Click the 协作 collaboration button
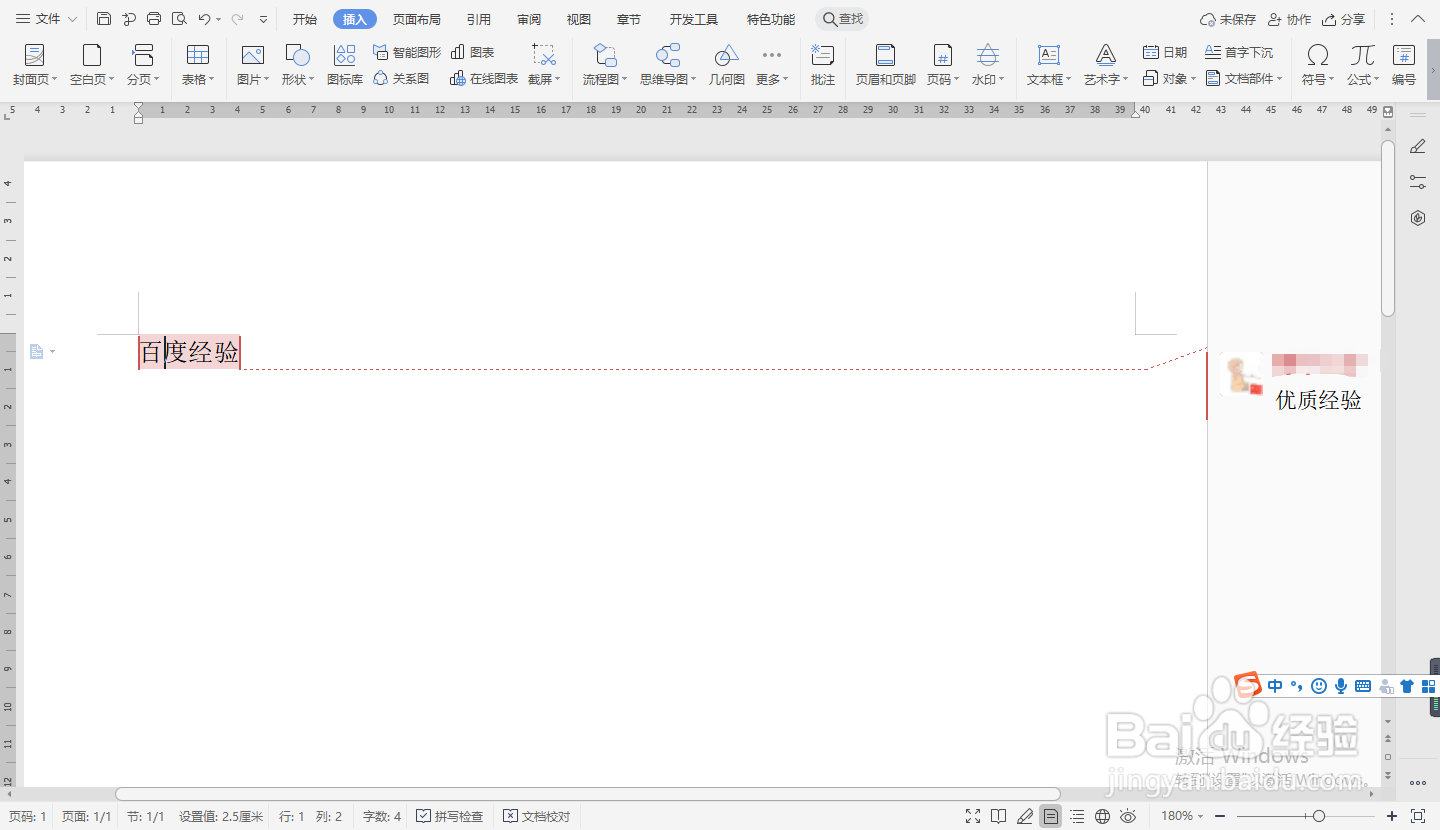1440x830 pixels. (x=1289, y=19)
